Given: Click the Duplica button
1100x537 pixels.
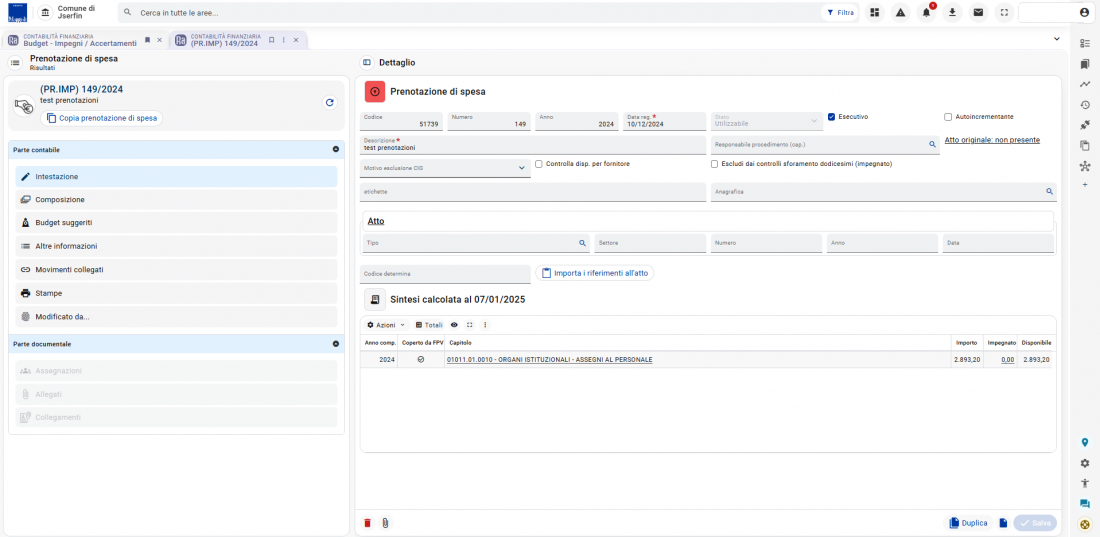Looking at the screenshot, I should (968, 523).
